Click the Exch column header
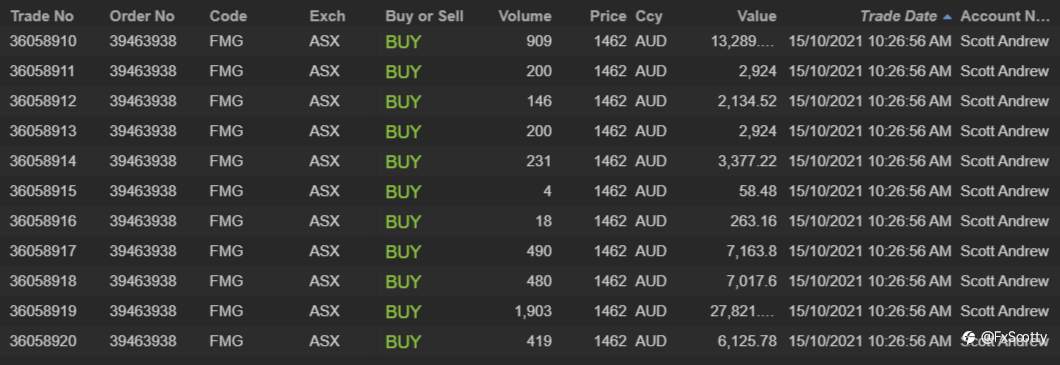 coord(327,16)
